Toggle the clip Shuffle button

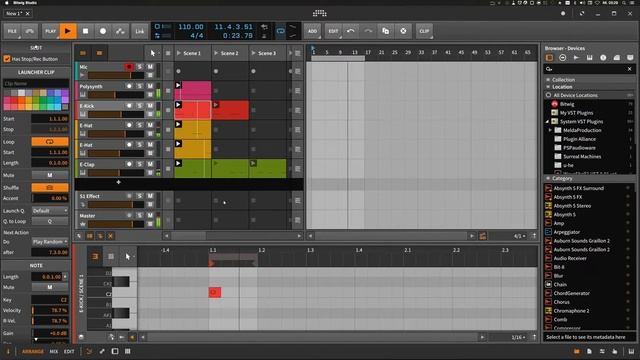(x=50, y=187)
